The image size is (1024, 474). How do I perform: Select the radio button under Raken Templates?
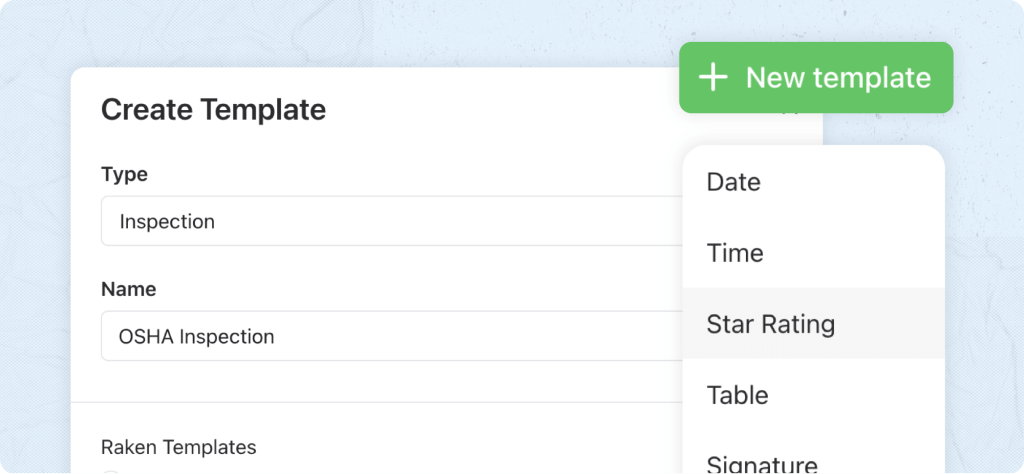pyautogui.click(x=111, y=472)
